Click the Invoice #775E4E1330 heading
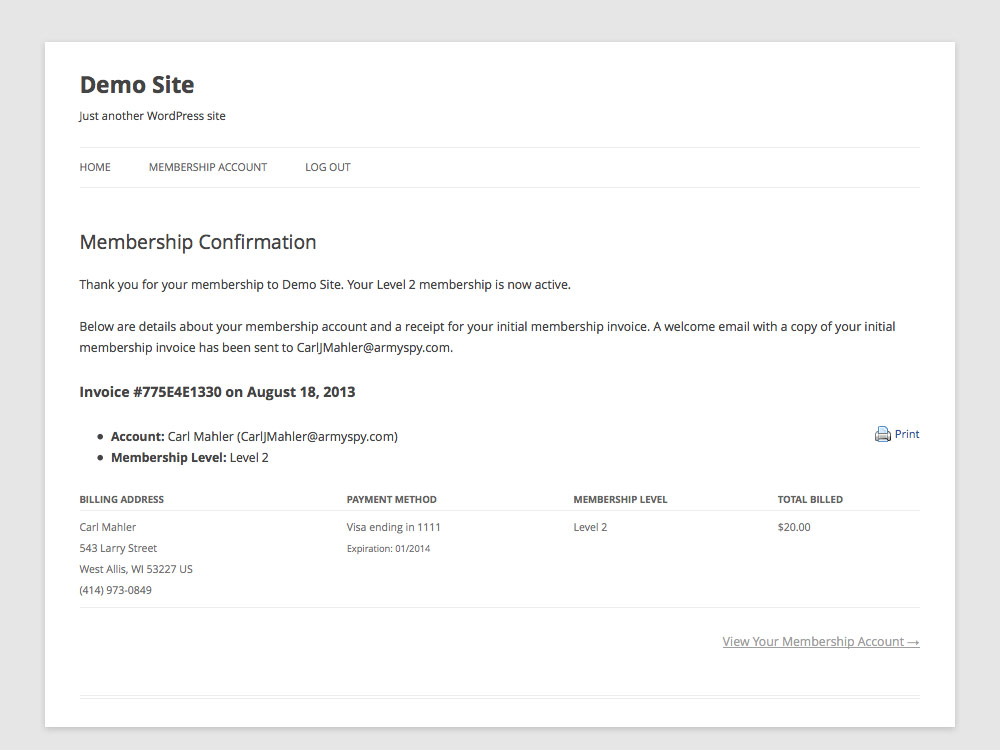Image resolution: width=1000 pixels, height=750 pixels. tap(217, 391)
